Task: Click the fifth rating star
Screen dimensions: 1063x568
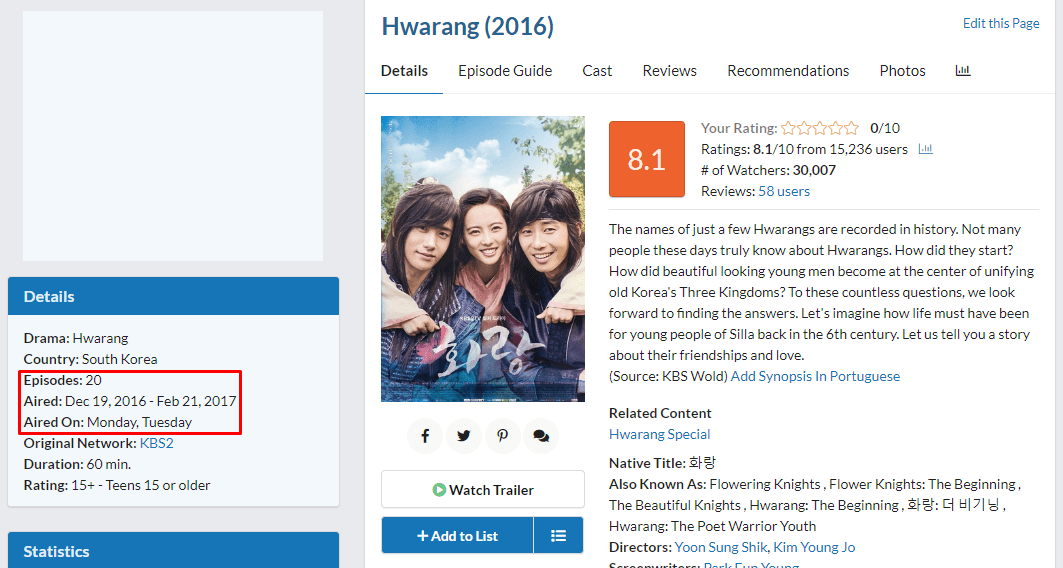Action: point(851,127)
